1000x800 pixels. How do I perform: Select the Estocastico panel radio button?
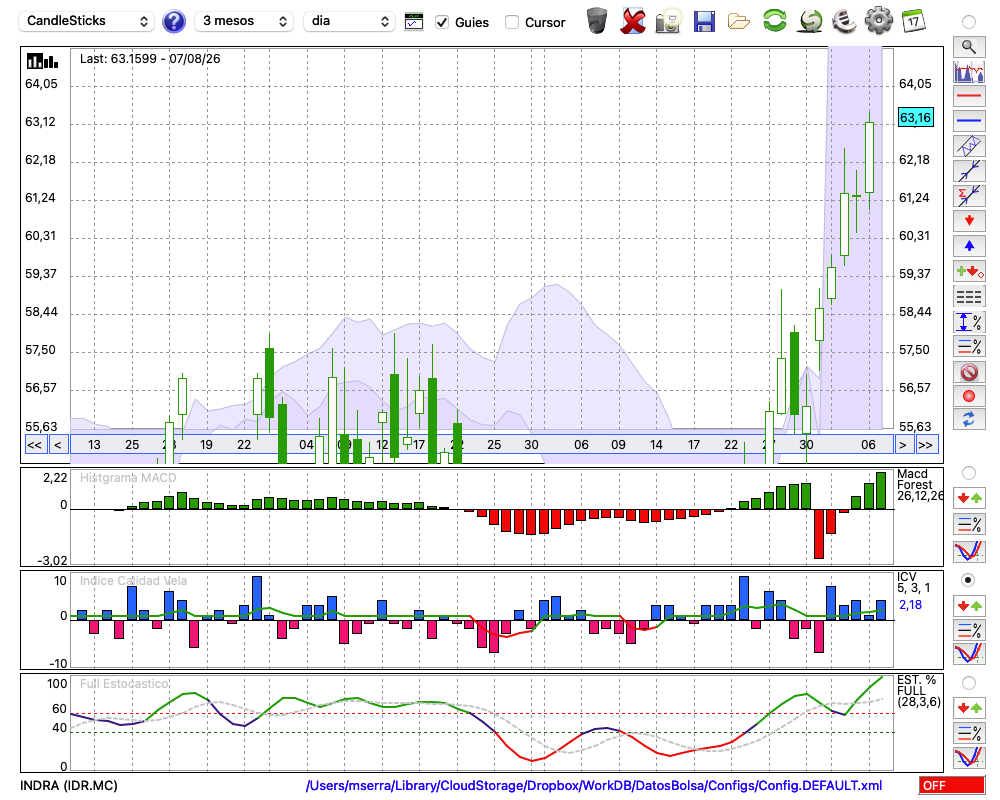point(969,683)
